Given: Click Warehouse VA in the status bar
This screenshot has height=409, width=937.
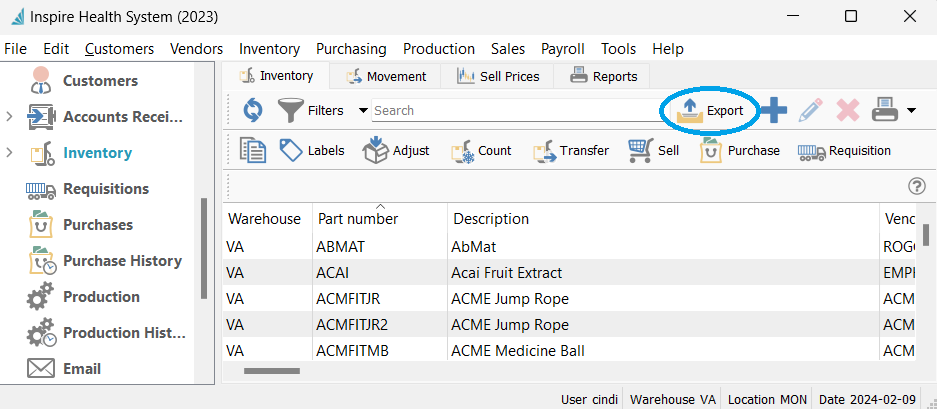Looking at the screenshot, I should click(672, 399).
